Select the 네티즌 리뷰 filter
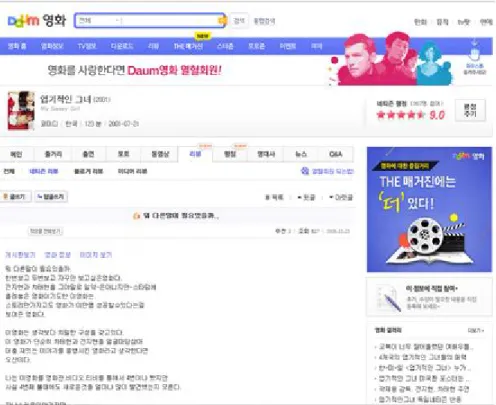 click(44, 171)
